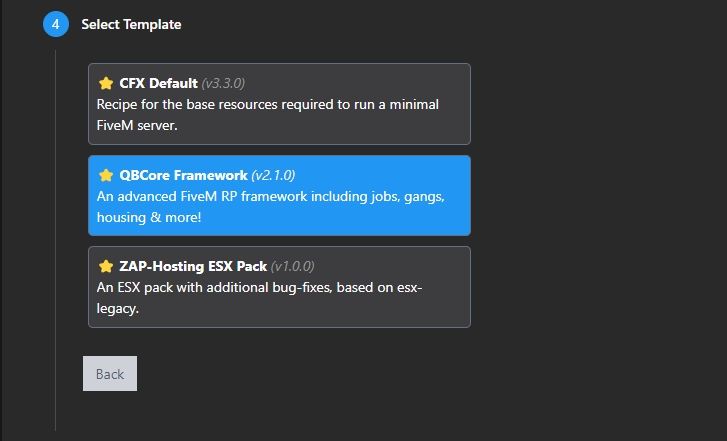Go back with the Back button
The image size is (727, 441).
(110, 373)
